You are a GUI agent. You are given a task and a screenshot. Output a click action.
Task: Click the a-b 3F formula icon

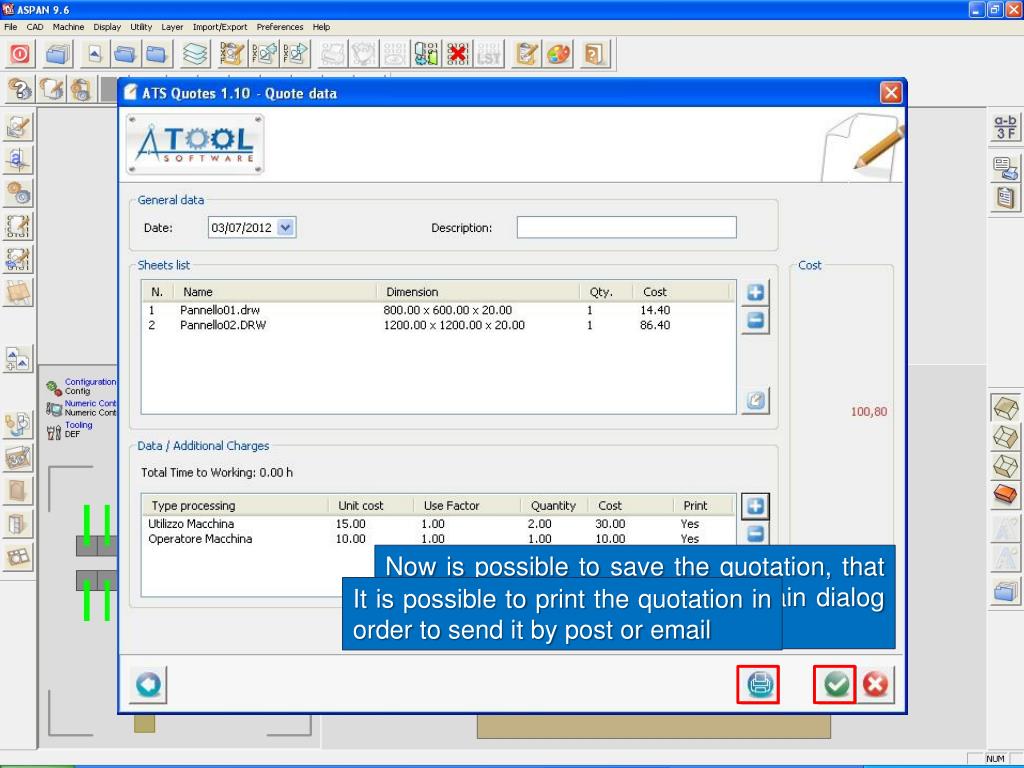click(x=1005, y=127)
